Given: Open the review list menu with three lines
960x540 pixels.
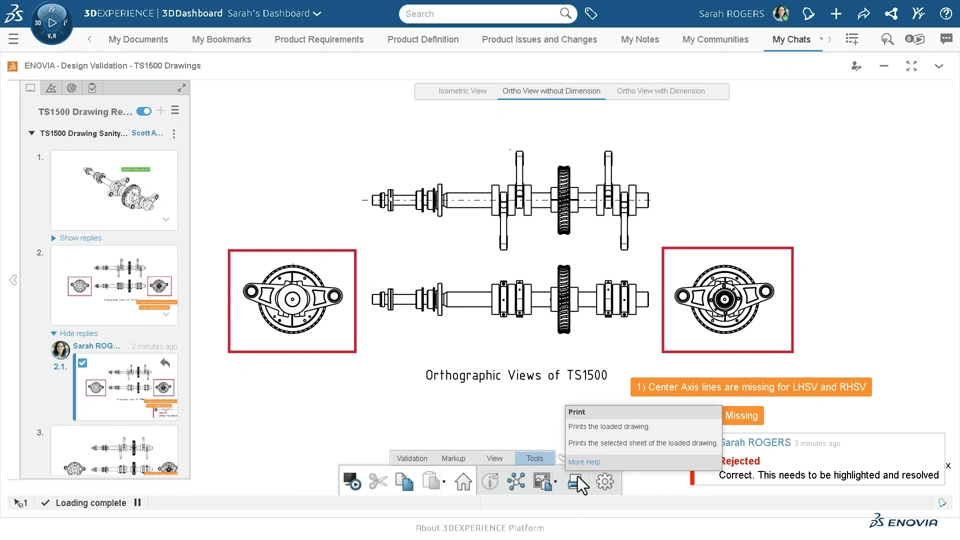Looking at the screenshot, I should click(175, 110).
